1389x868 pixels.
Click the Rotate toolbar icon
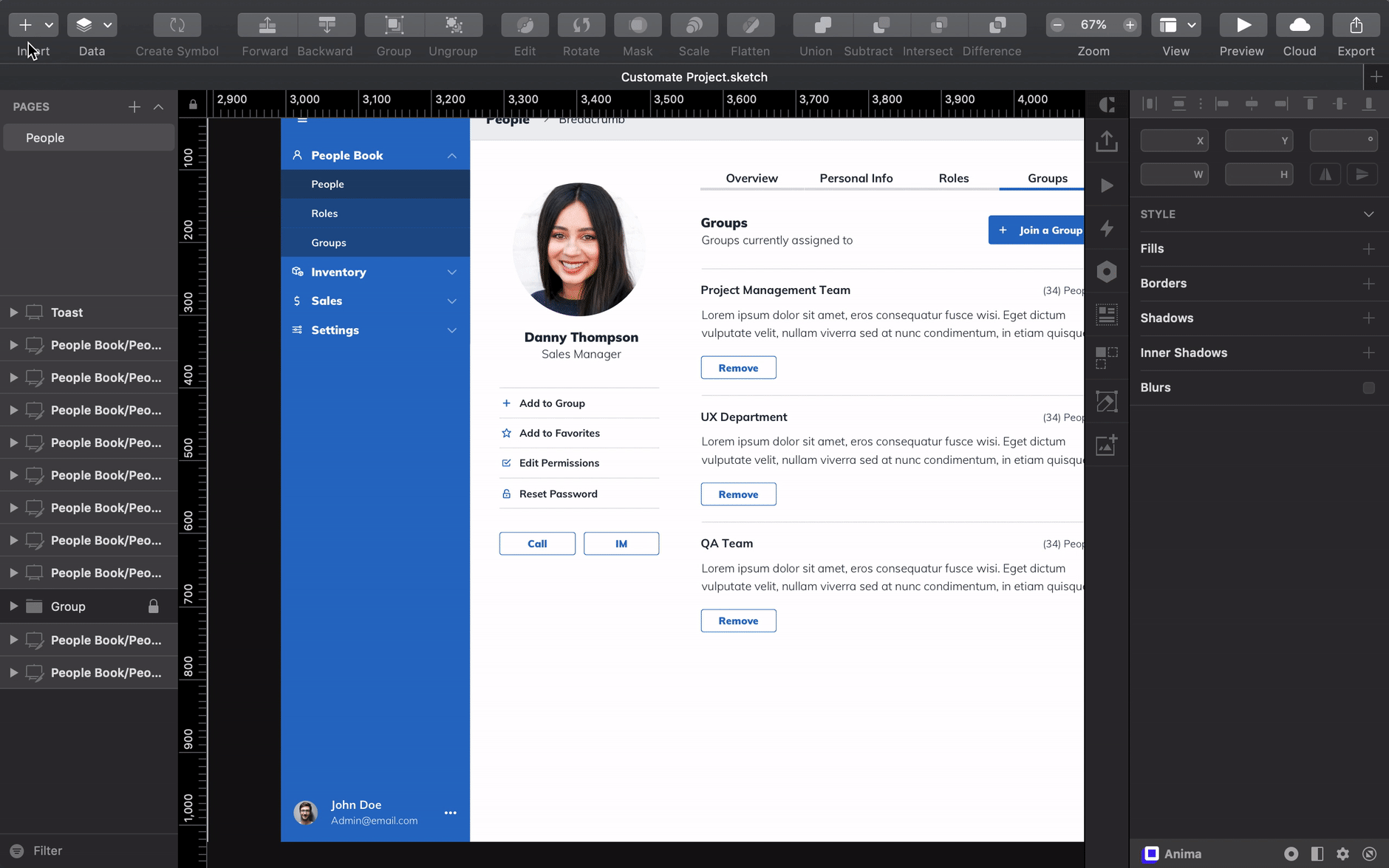click(581, 25)
